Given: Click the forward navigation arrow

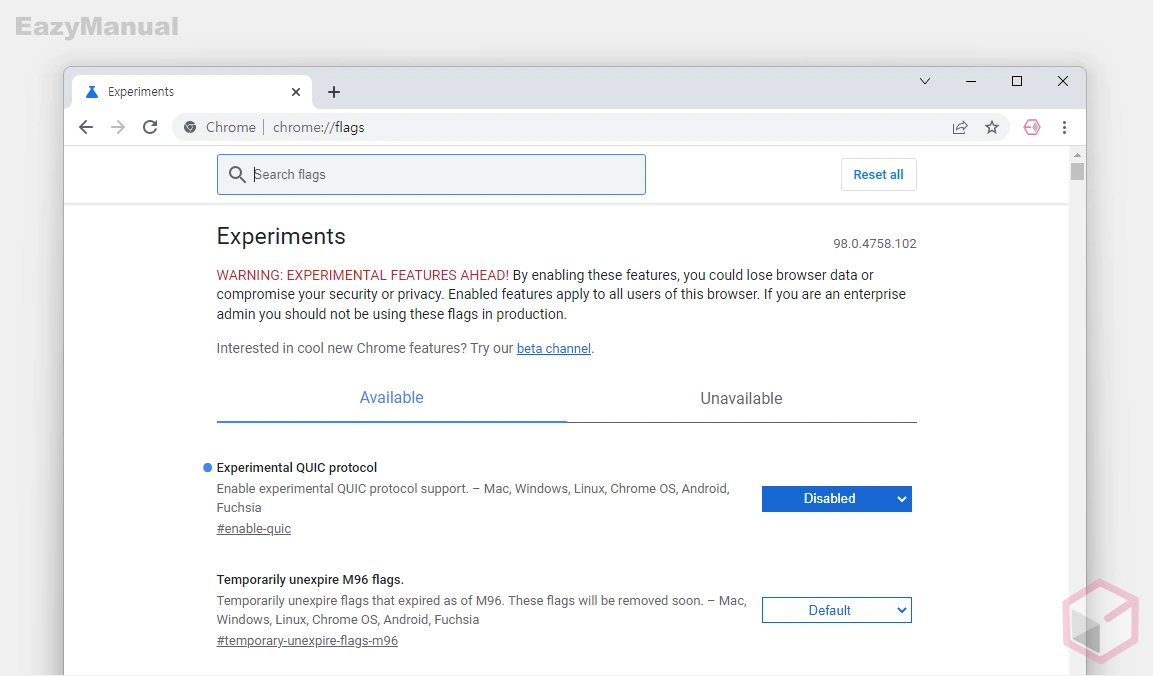Looking at the screenshot, I should (118, 127).
